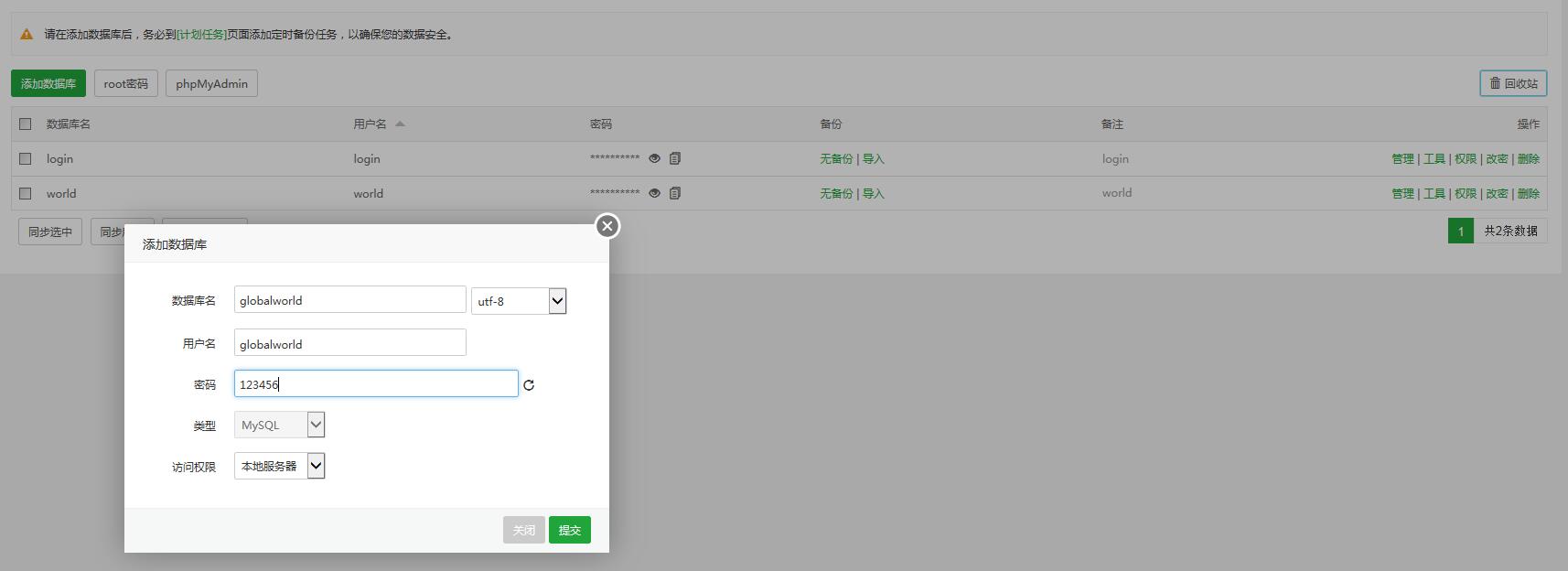Screen dimensions: 1568x571
Task: Click the phpMyAdmin button
Action: (x=211, y=83)
